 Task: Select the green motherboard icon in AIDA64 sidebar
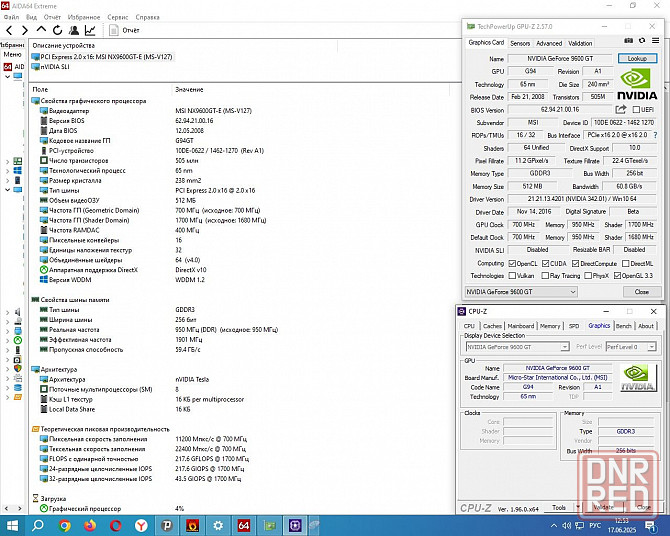18,161
